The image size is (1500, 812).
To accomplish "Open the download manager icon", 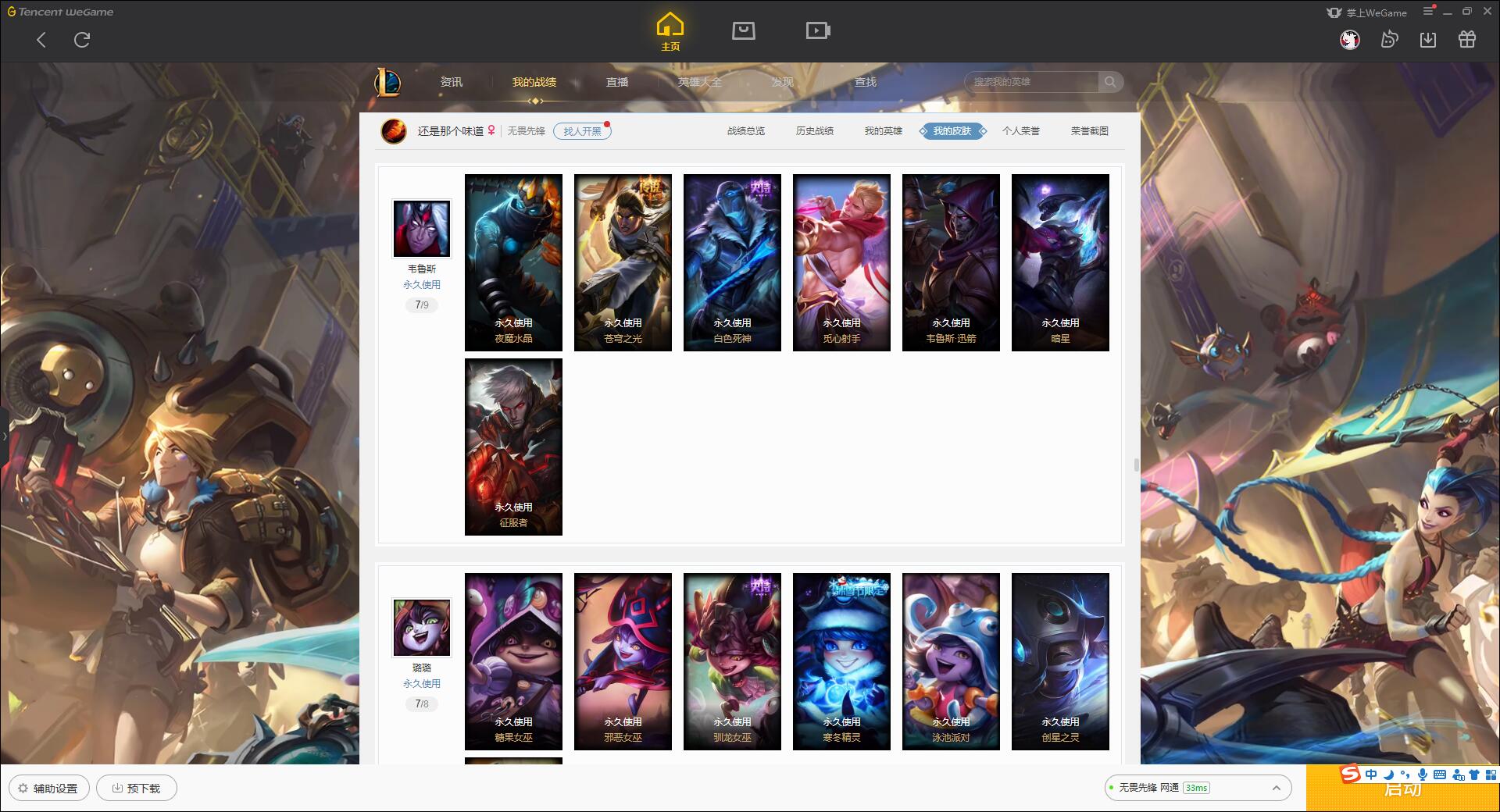I will [1427, 39].
